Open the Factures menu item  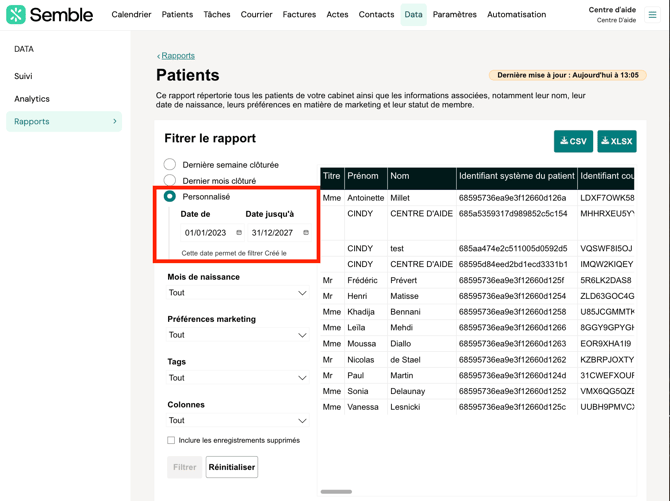299,15
